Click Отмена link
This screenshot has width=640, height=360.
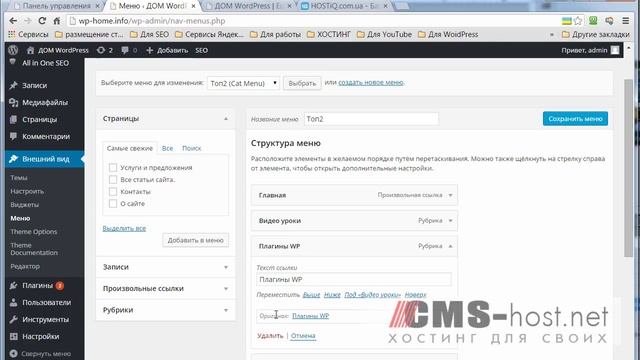click(x=303, y=336)
